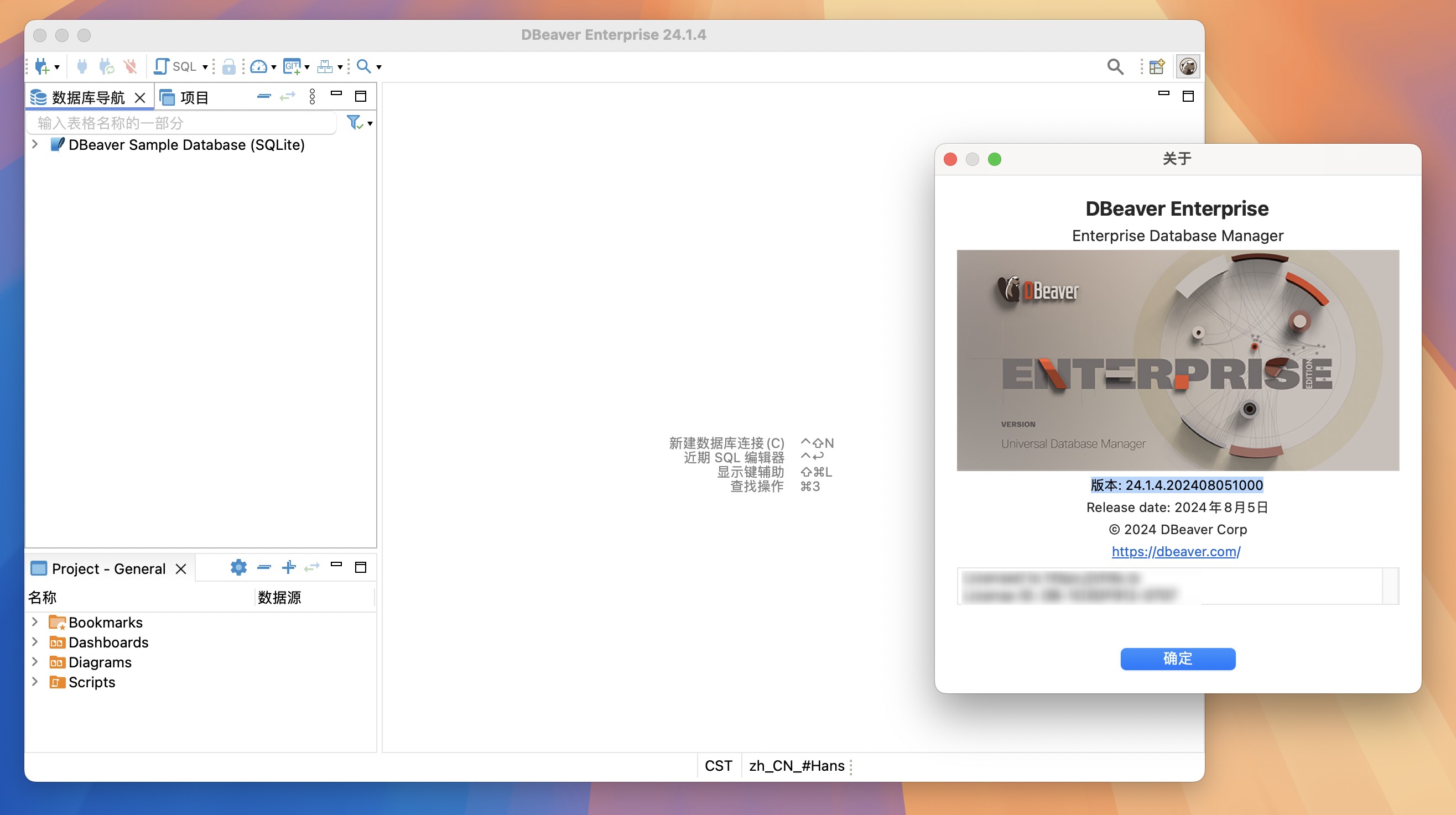This screenshot has width=1456, height=815.
Task: Click the Disconnect red plug icon
Action: click(131, 67)
